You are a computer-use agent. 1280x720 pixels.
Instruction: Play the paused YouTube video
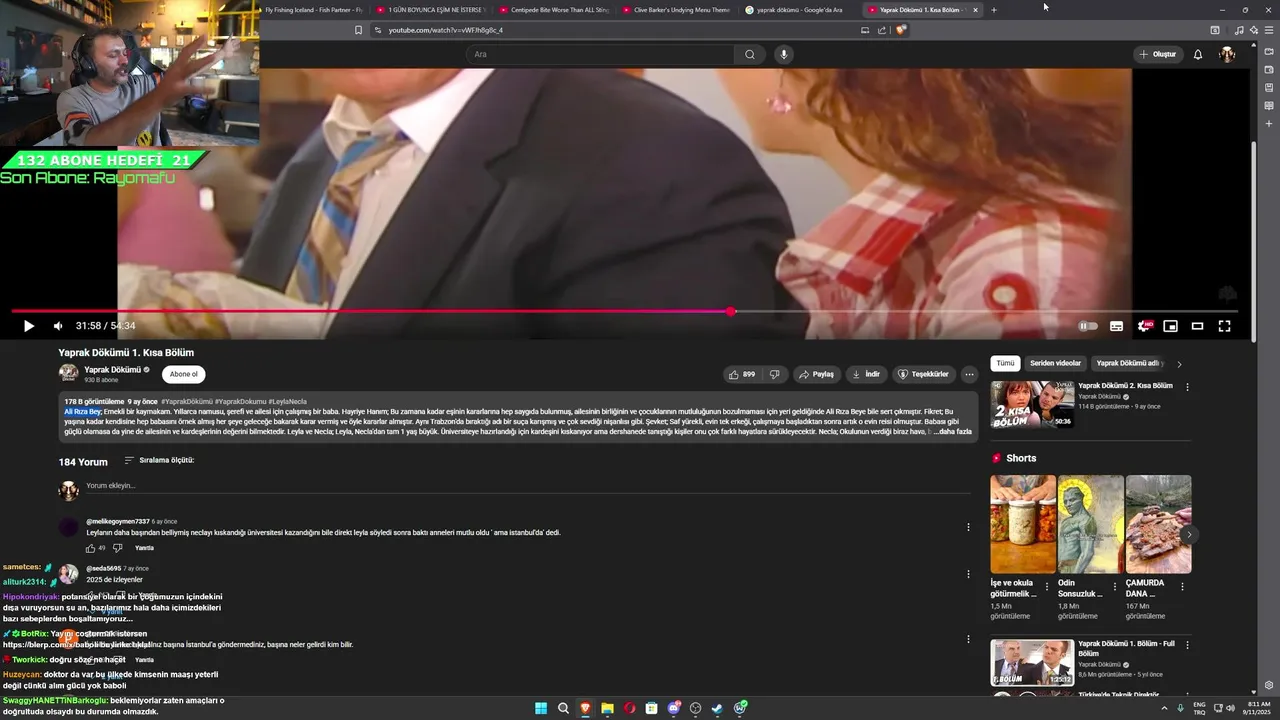pos(28,326)
